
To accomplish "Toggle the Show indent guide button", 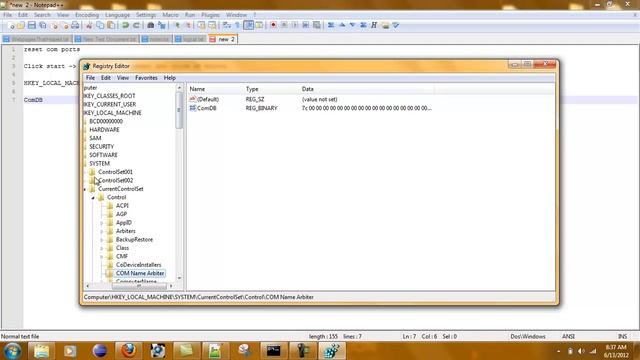I will 248,25.
